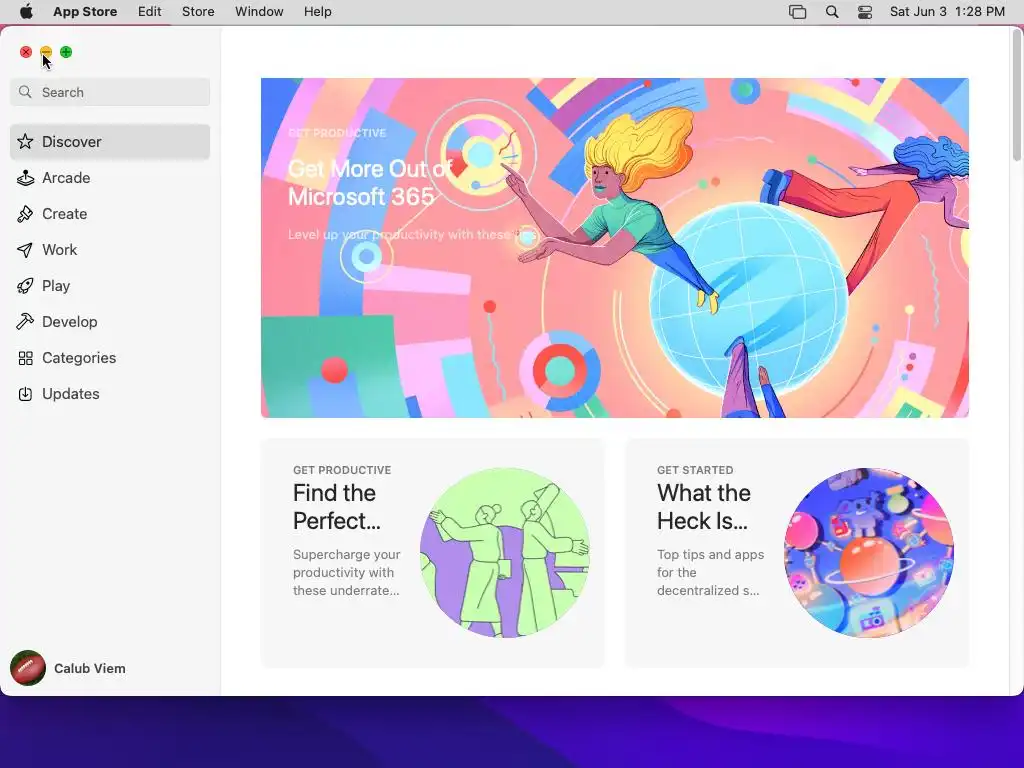The width and height of the screenshot is (1024, 768).
Task: Click the date and time in menu bar
Action: 947,12
